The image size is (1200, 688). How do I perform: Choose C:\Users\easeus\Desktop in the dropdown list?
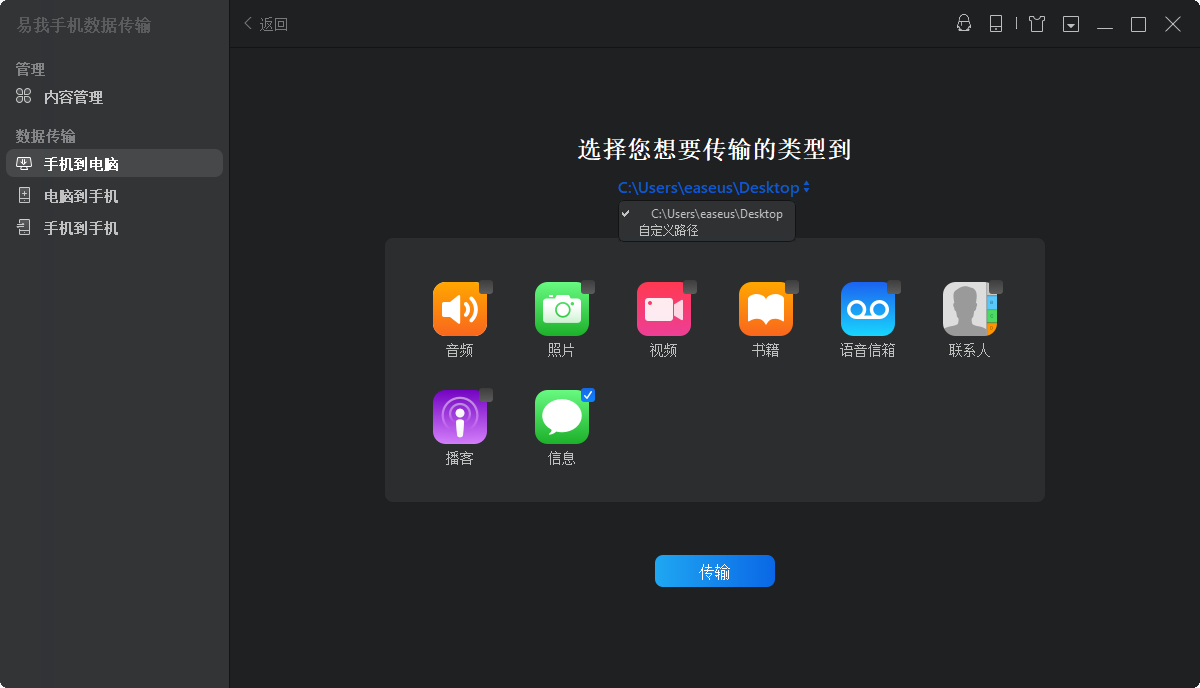pyautogui.click(x=707, y=214)
